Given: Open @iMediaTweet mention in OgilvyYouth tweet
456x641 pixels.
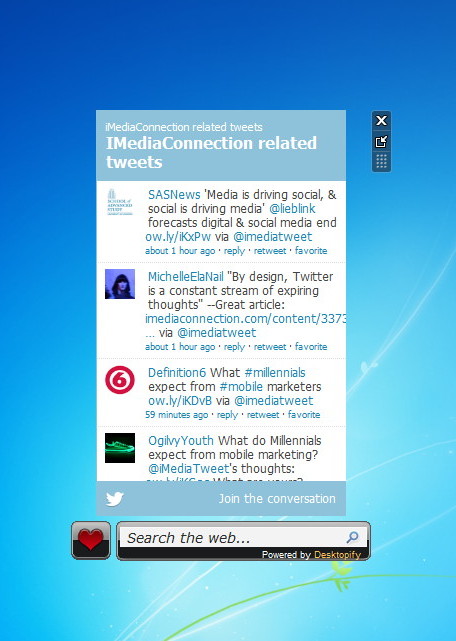Looking at the screenshot, I should click(189, 468).
